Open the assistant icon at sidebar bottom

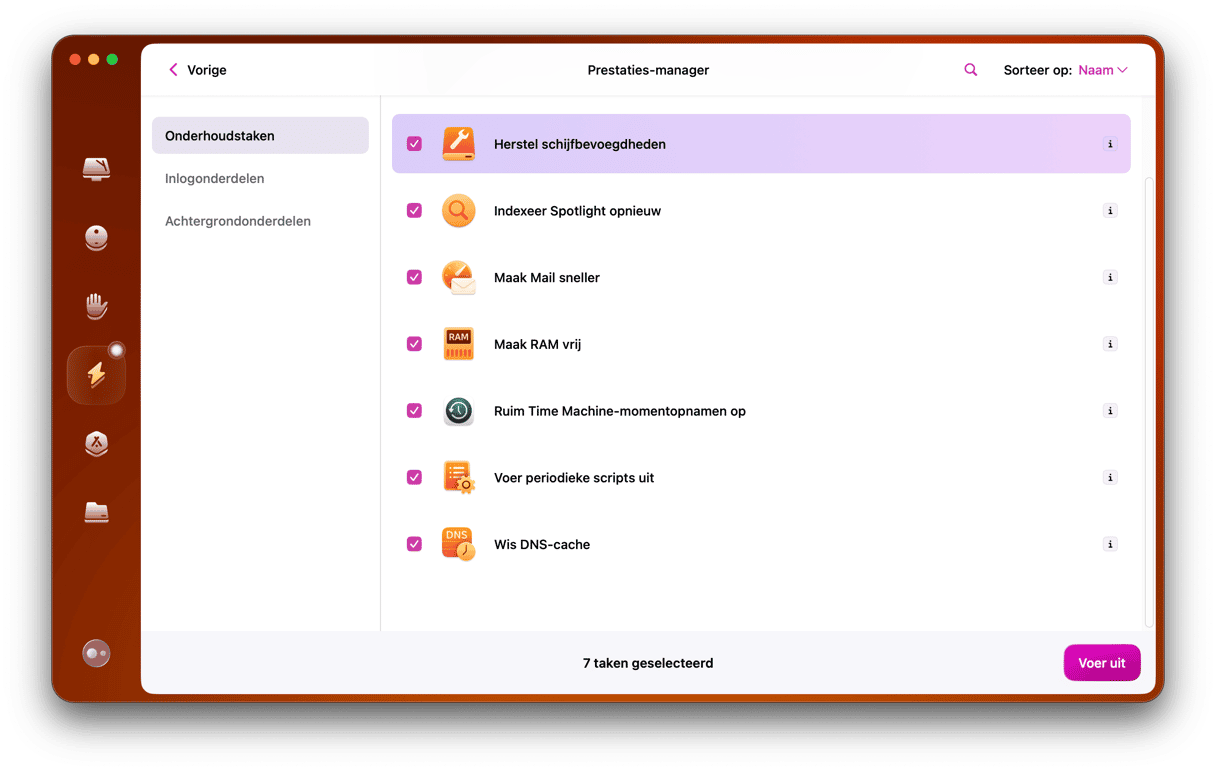point(96,653)
